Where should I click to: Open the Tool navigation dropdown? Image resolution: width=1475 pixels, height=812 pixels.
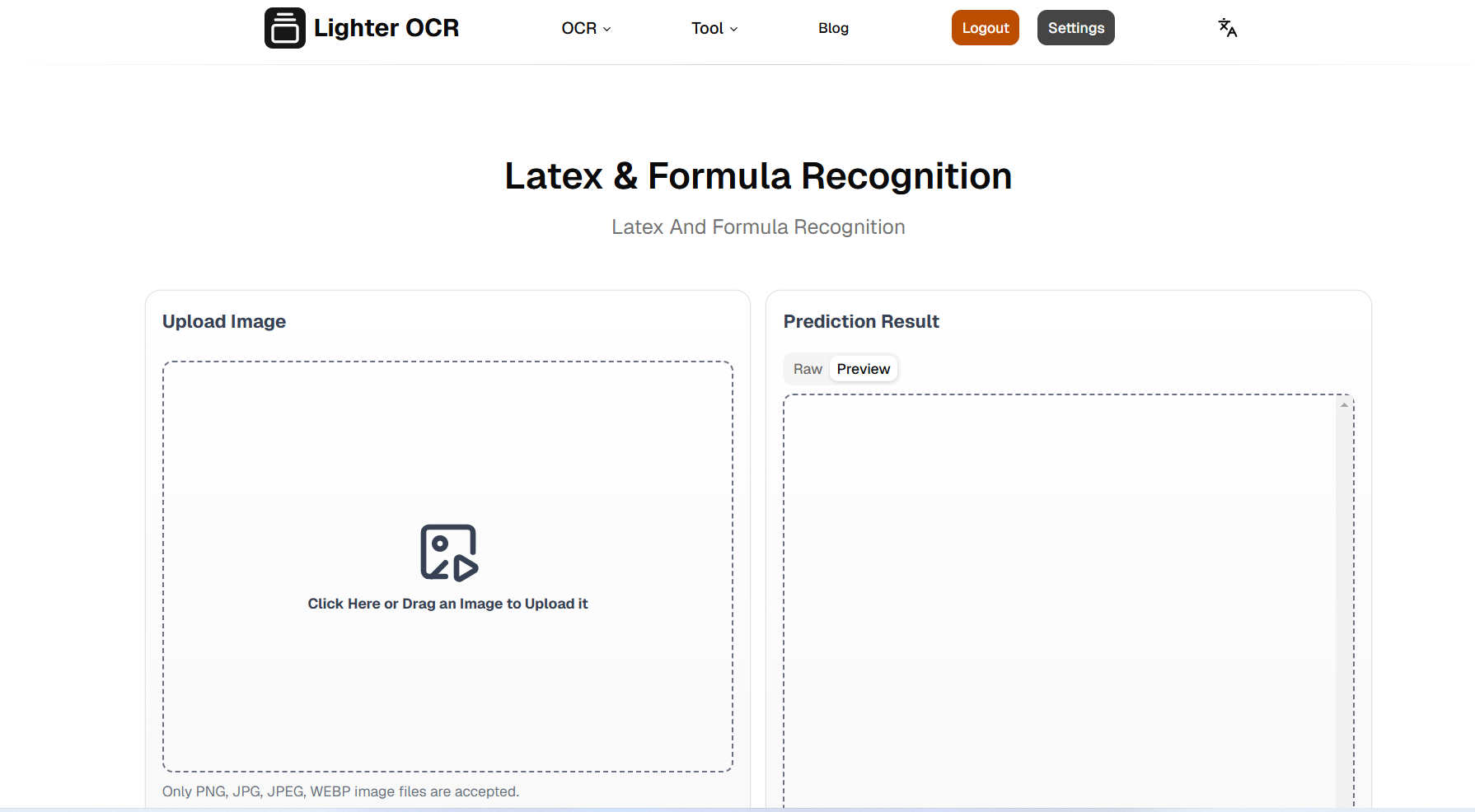click(x=713, y=27)
